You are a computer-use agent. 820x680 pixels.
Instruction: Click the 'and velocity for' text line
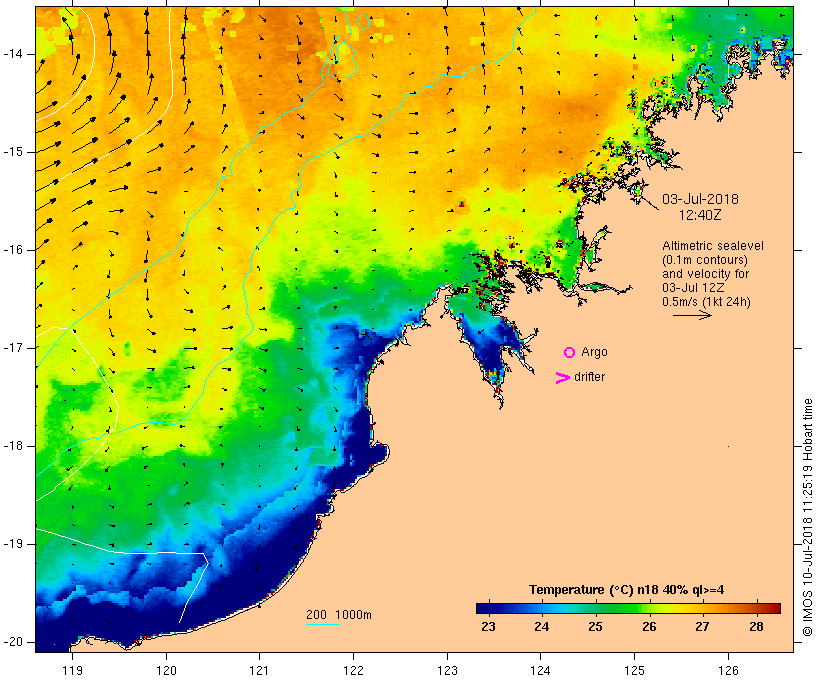tap(705, 274)
